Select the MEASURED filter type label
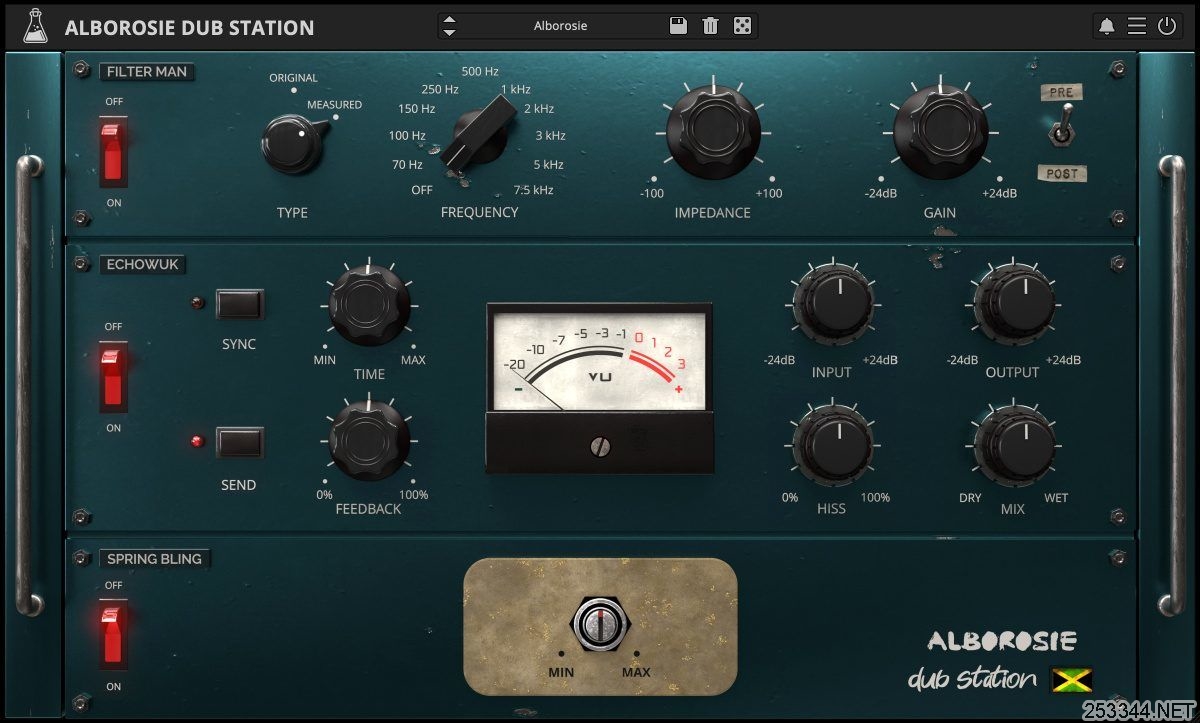 334,105
